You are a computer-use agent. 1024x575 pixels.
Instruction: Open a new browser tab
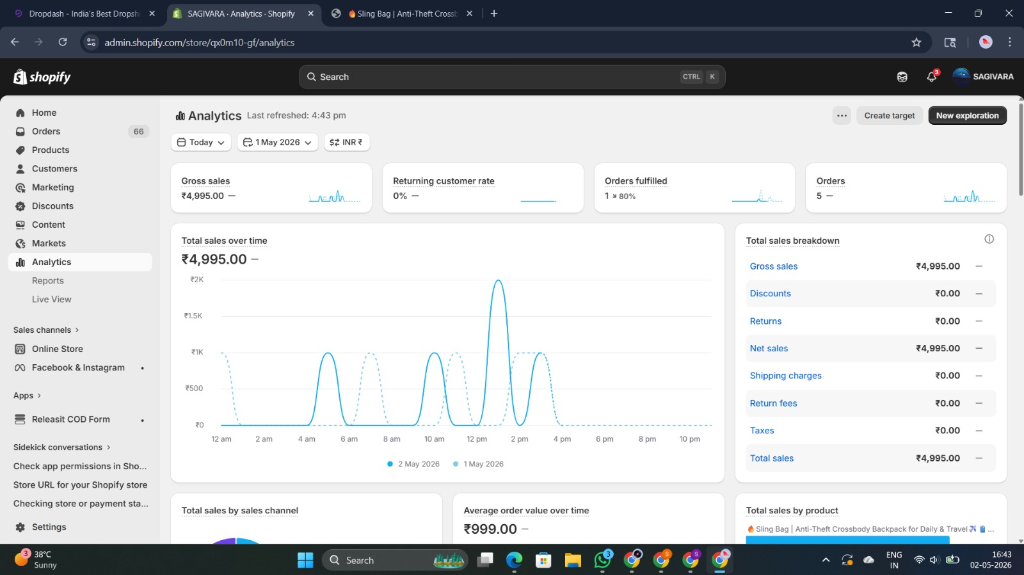pyautogui.click(x=494, y=14)
